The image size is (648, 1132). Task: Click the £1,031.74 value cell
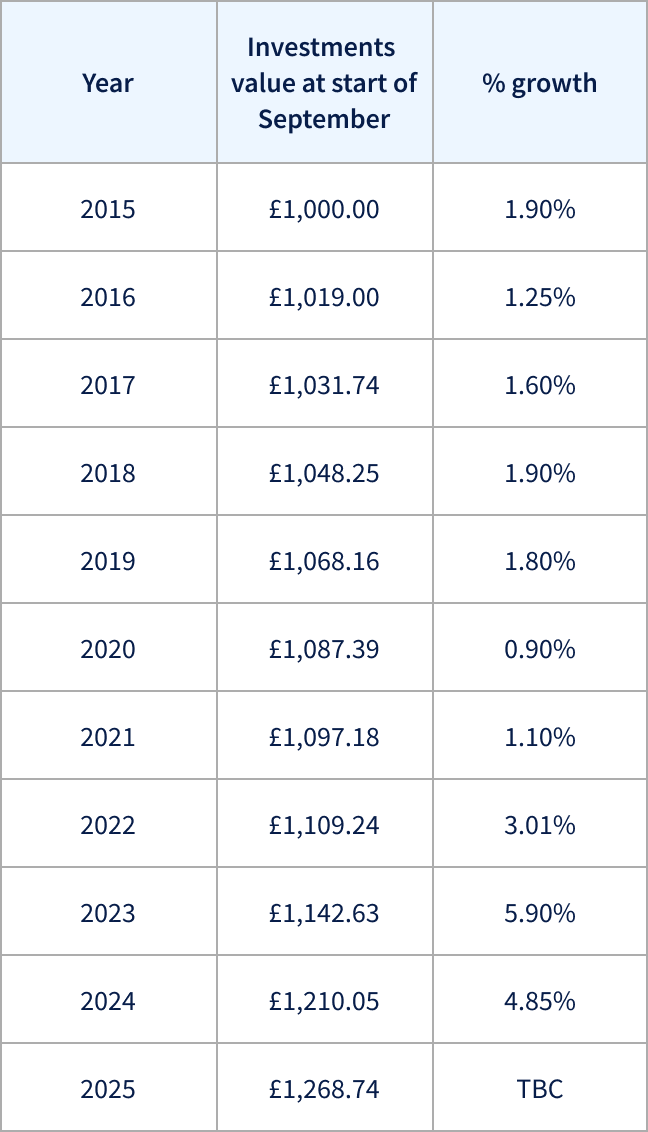(324, 386)
